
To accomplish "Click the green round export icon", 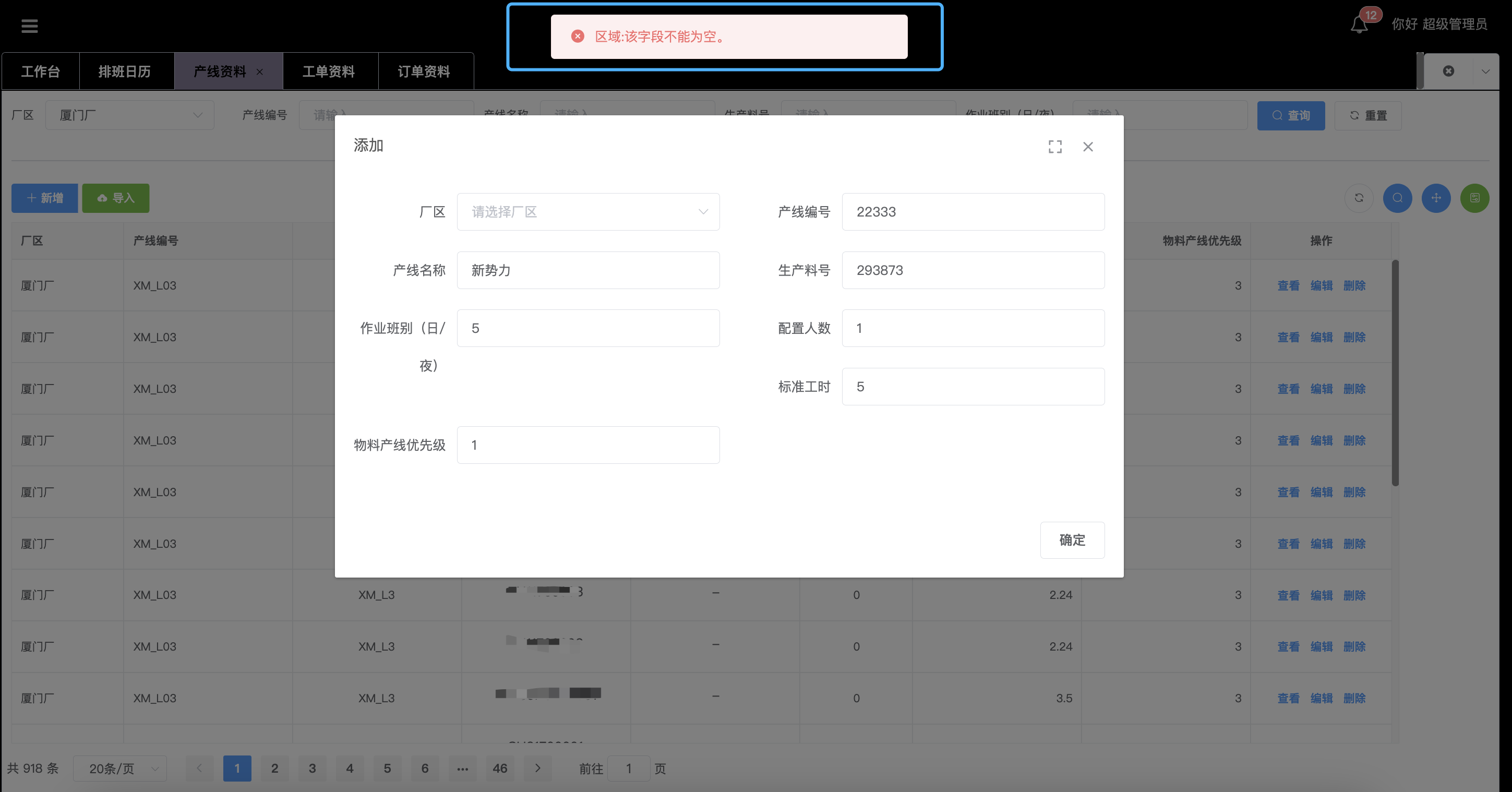I will [x=1474, y=198].
